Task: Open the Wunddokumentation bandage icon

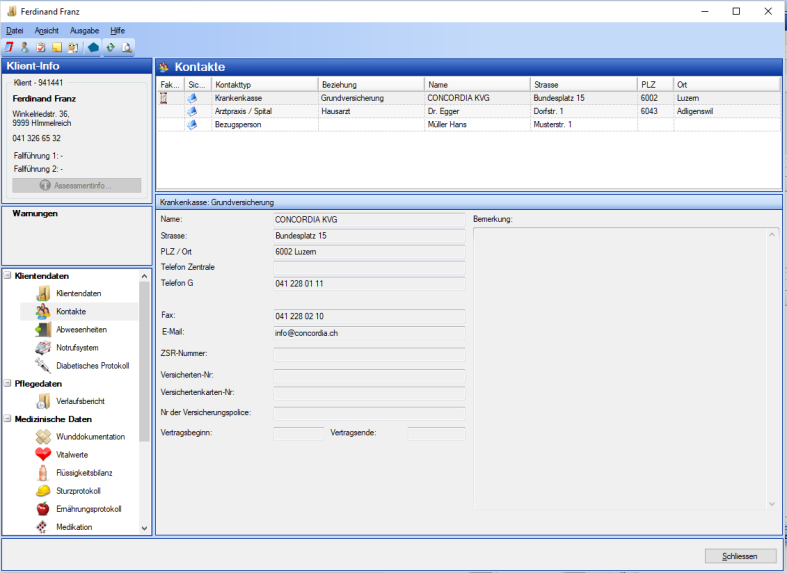Action: (43, 437)
